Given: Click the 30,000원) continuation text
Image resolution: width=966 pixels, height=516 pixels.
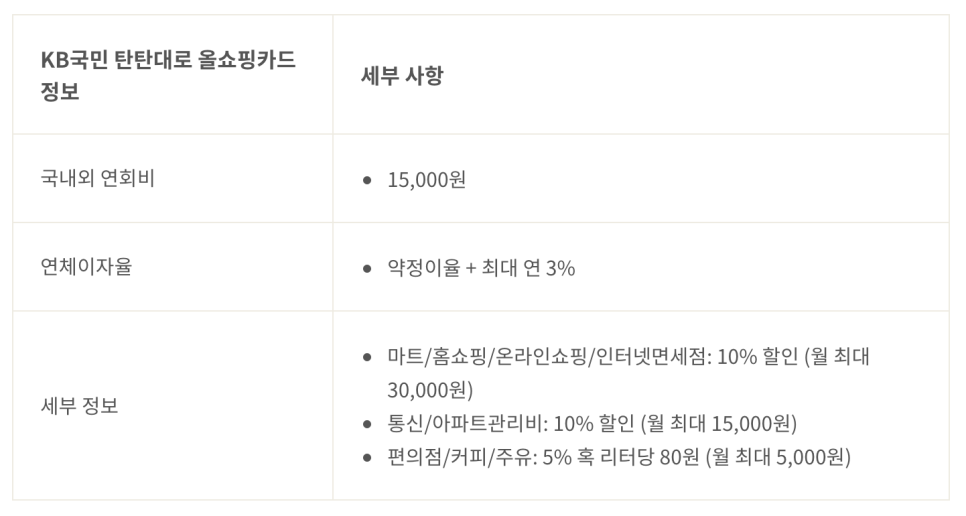Looking at the screenshot, I should tap(430, 390).
